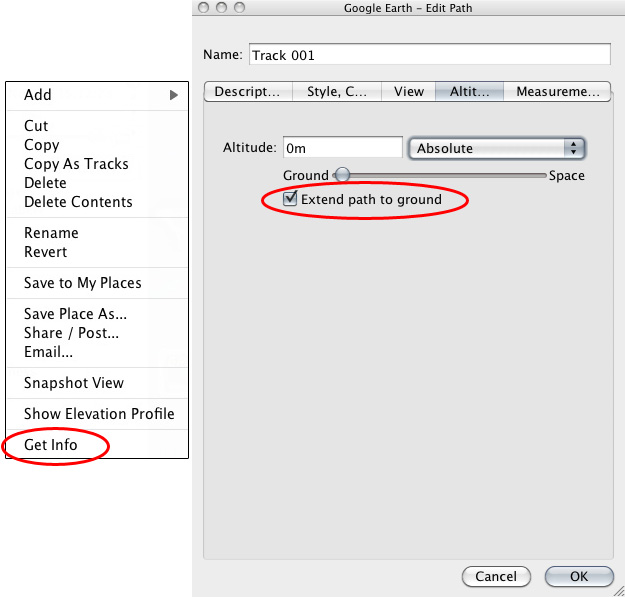Click the window resize grip corner
The width and height of the screenshot is (625, 597).
[x=619, y=591]
